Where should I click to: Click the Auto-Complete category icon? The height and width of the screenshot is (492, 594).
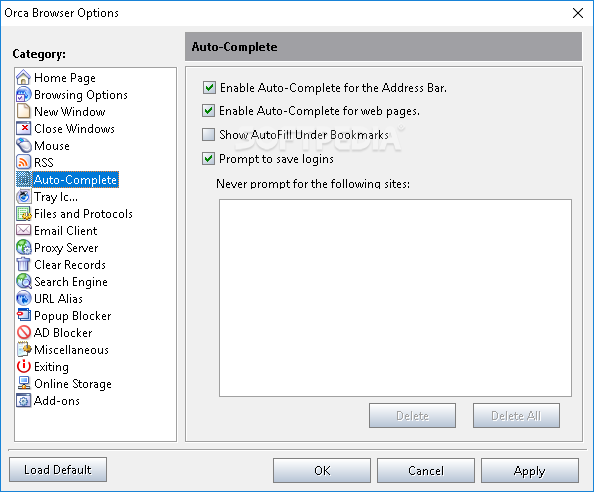[x=23, y=179]
